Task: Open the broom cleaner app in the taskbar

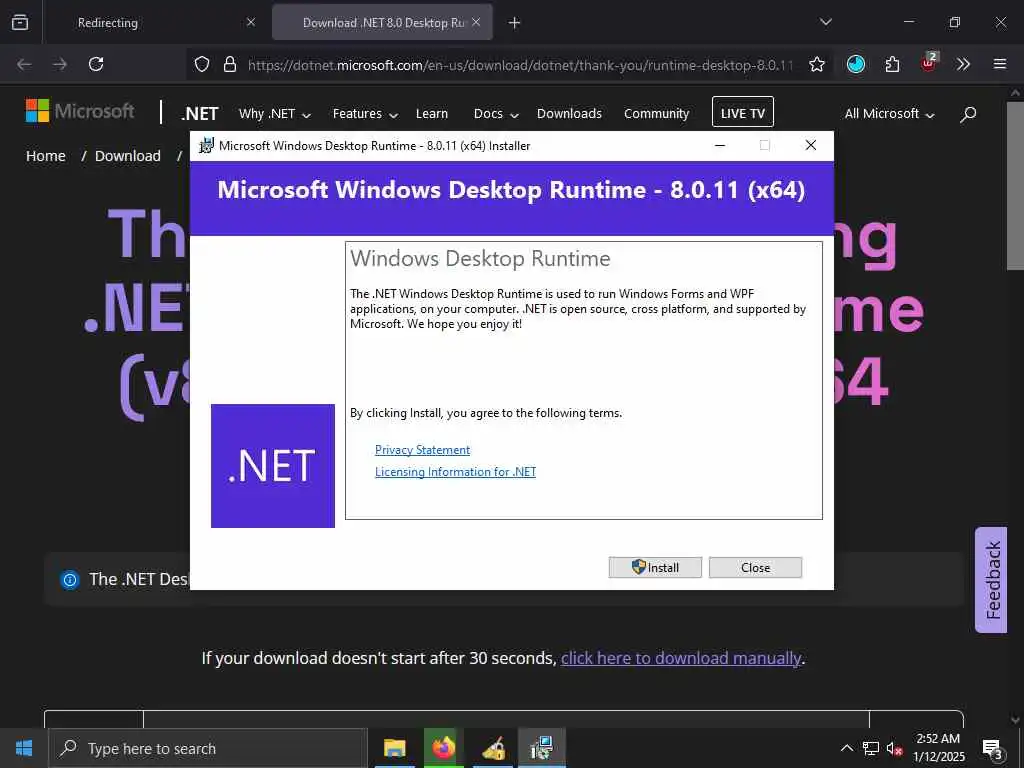Action: pos(493,748)
